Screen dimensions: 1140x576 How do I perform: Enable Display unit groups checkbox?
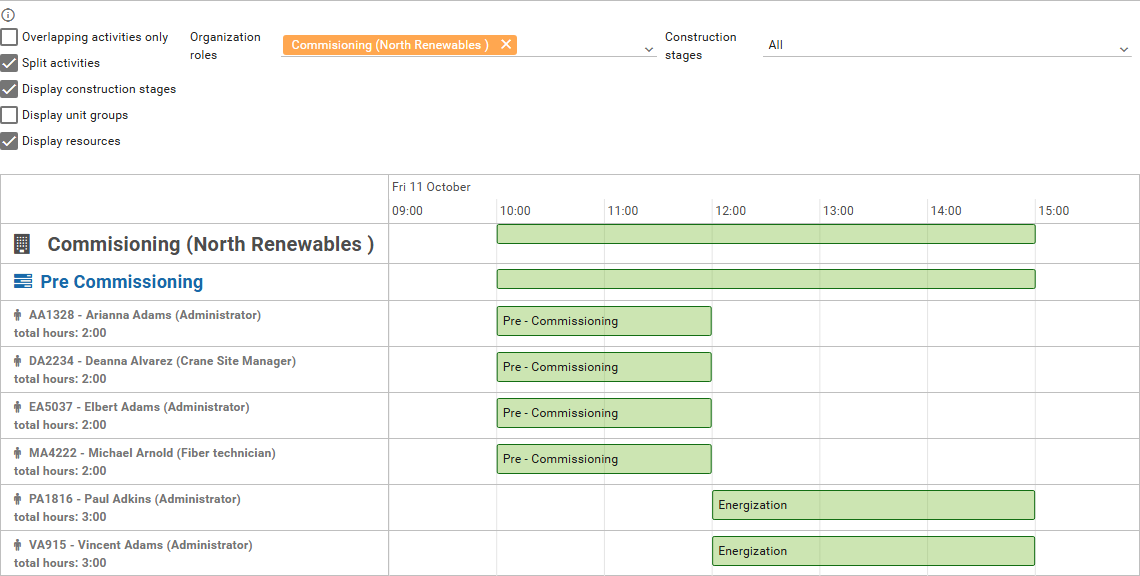(x=9, y=115)
